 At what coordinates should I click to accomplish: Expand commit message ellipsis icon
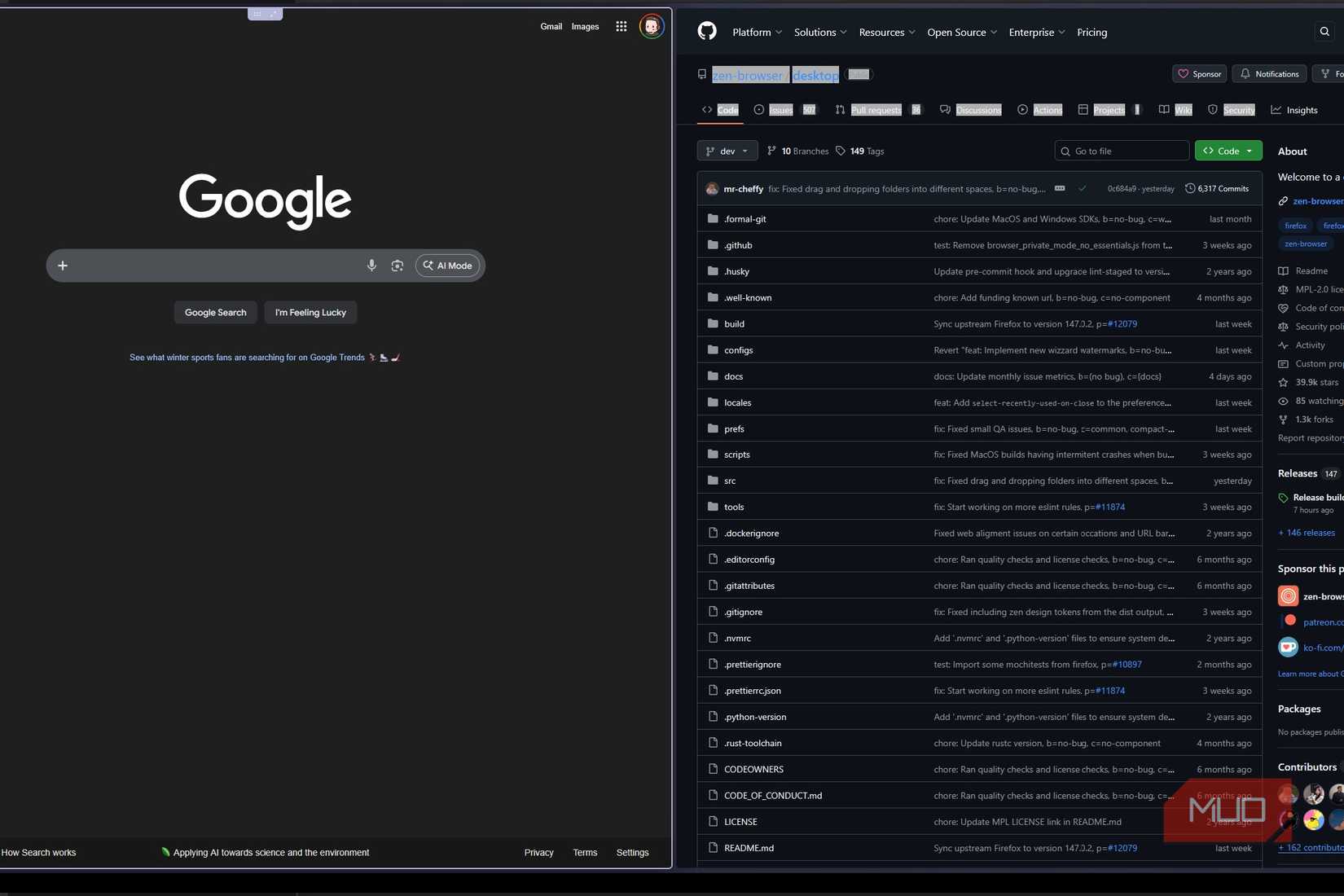pos(1060,188)
